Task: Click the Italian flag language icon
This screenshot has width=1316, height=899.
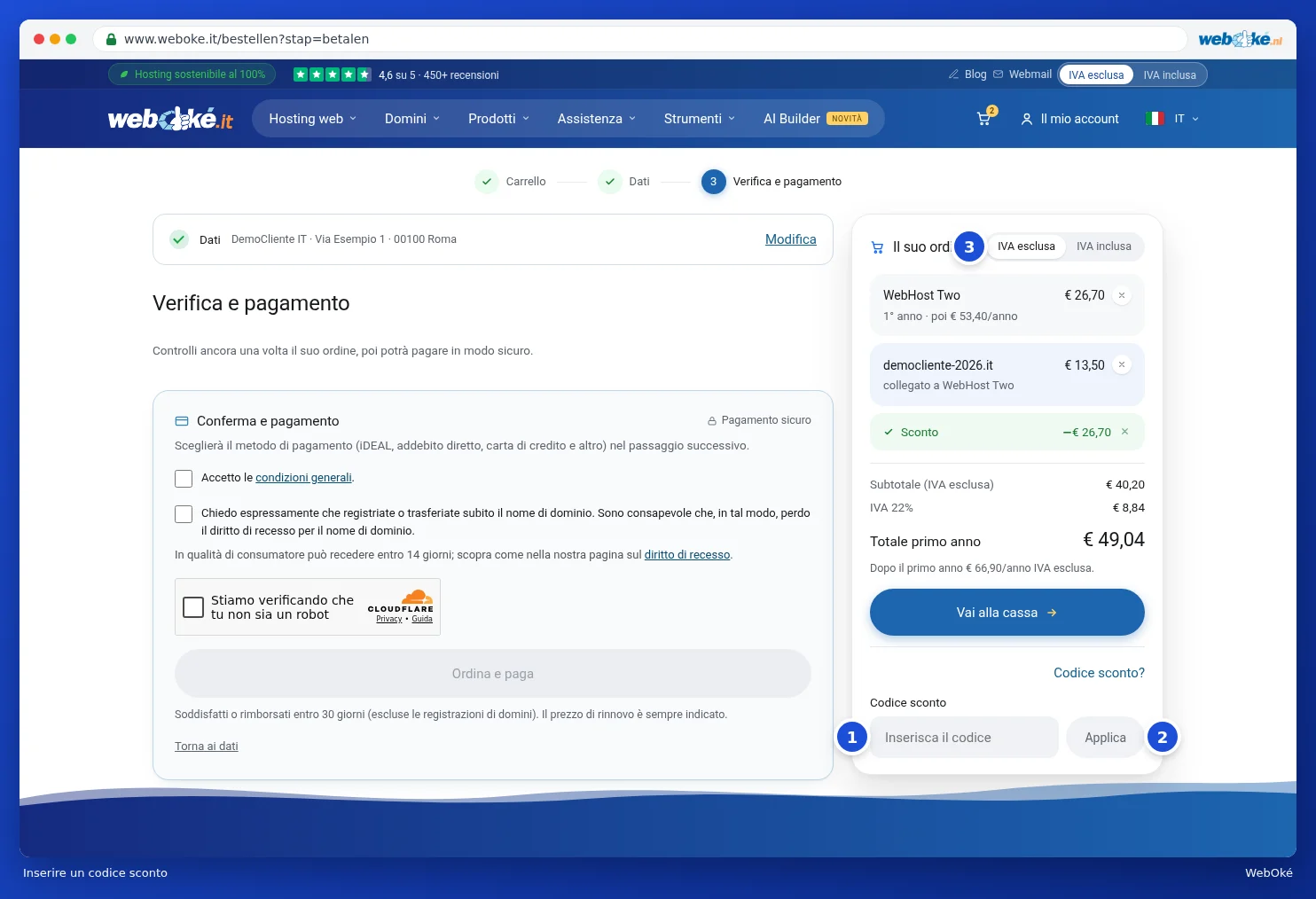Action: pyautogui.click(x=1155, y=119)
